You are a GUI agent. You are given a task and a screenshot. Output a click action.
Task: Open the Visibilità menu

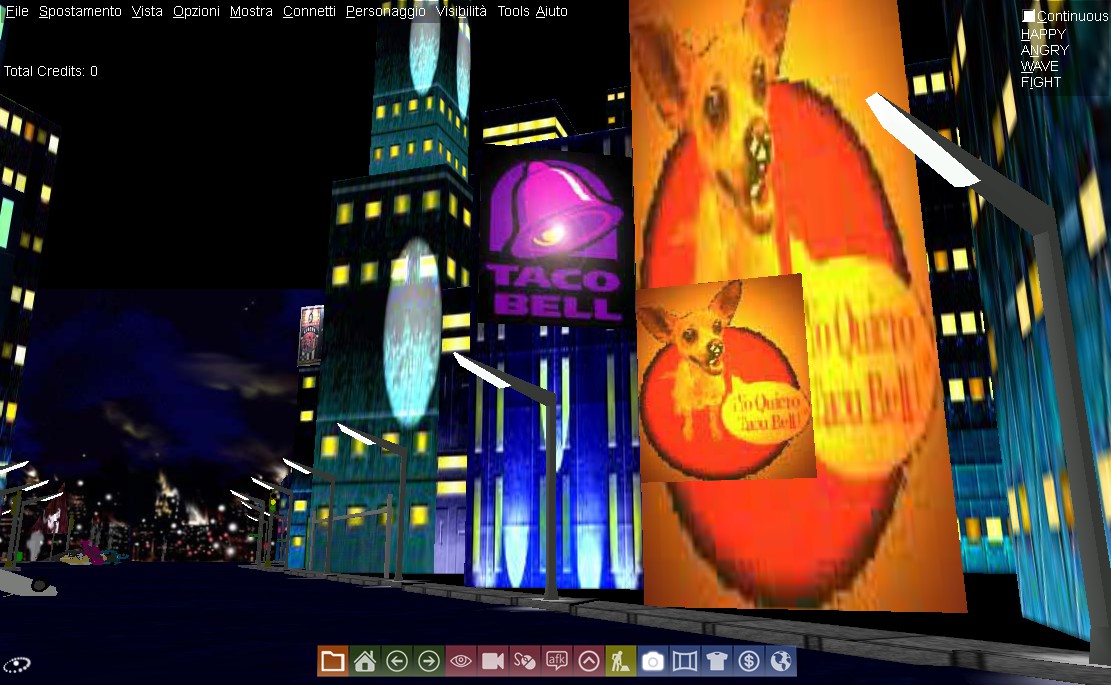[461, 12]
